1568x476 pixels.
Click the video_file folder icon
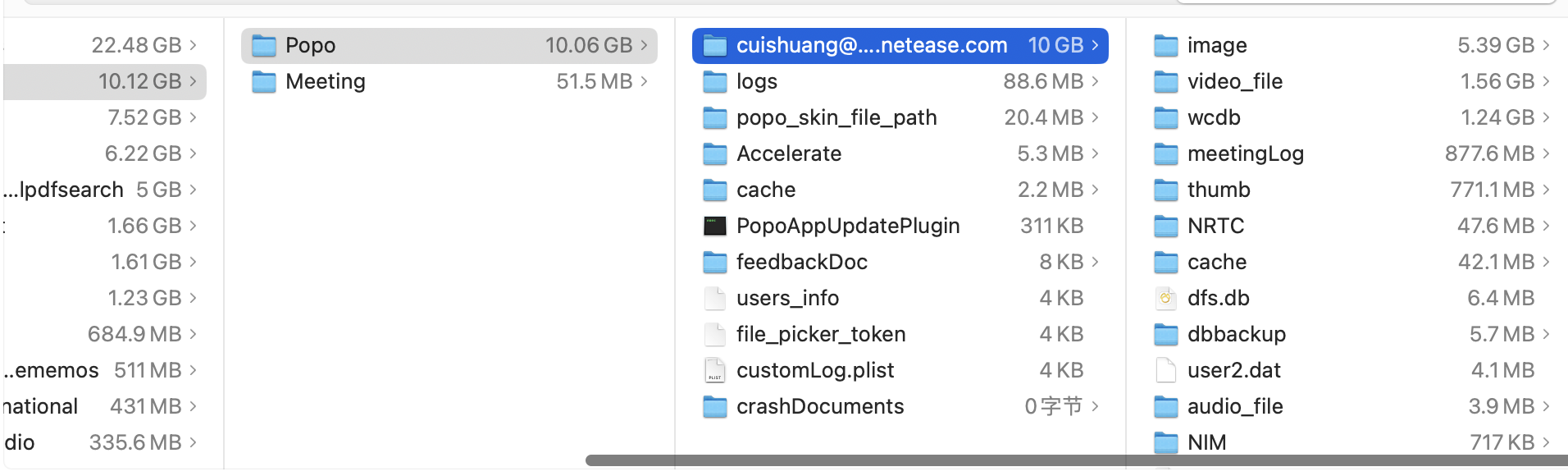[x=1165, y=81]
